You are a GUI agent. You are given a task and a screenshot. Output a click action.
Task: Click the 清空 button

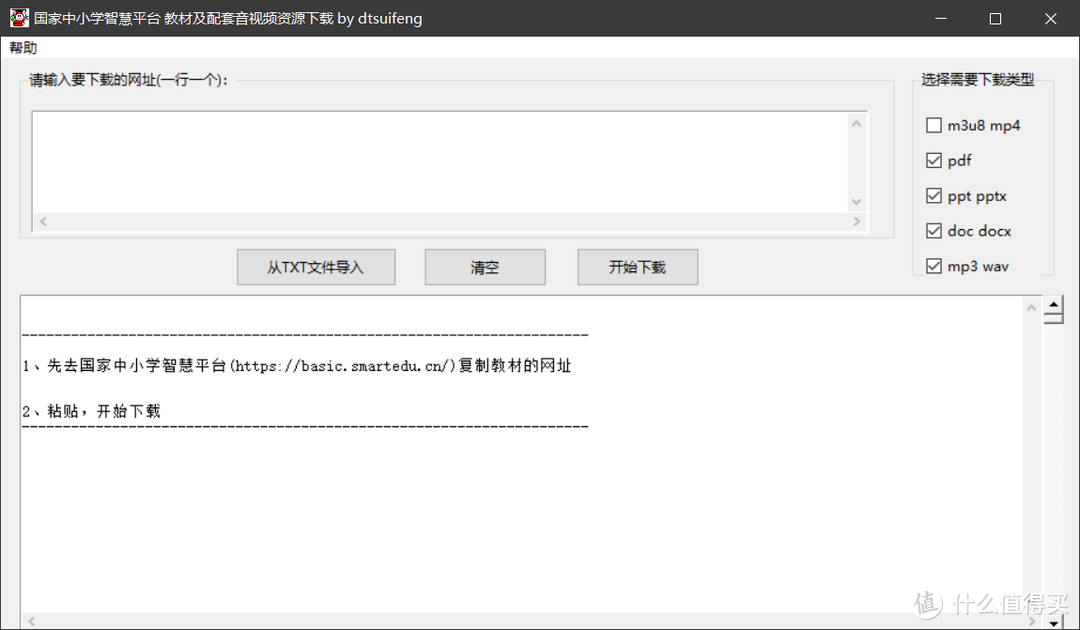pos(485,267)
